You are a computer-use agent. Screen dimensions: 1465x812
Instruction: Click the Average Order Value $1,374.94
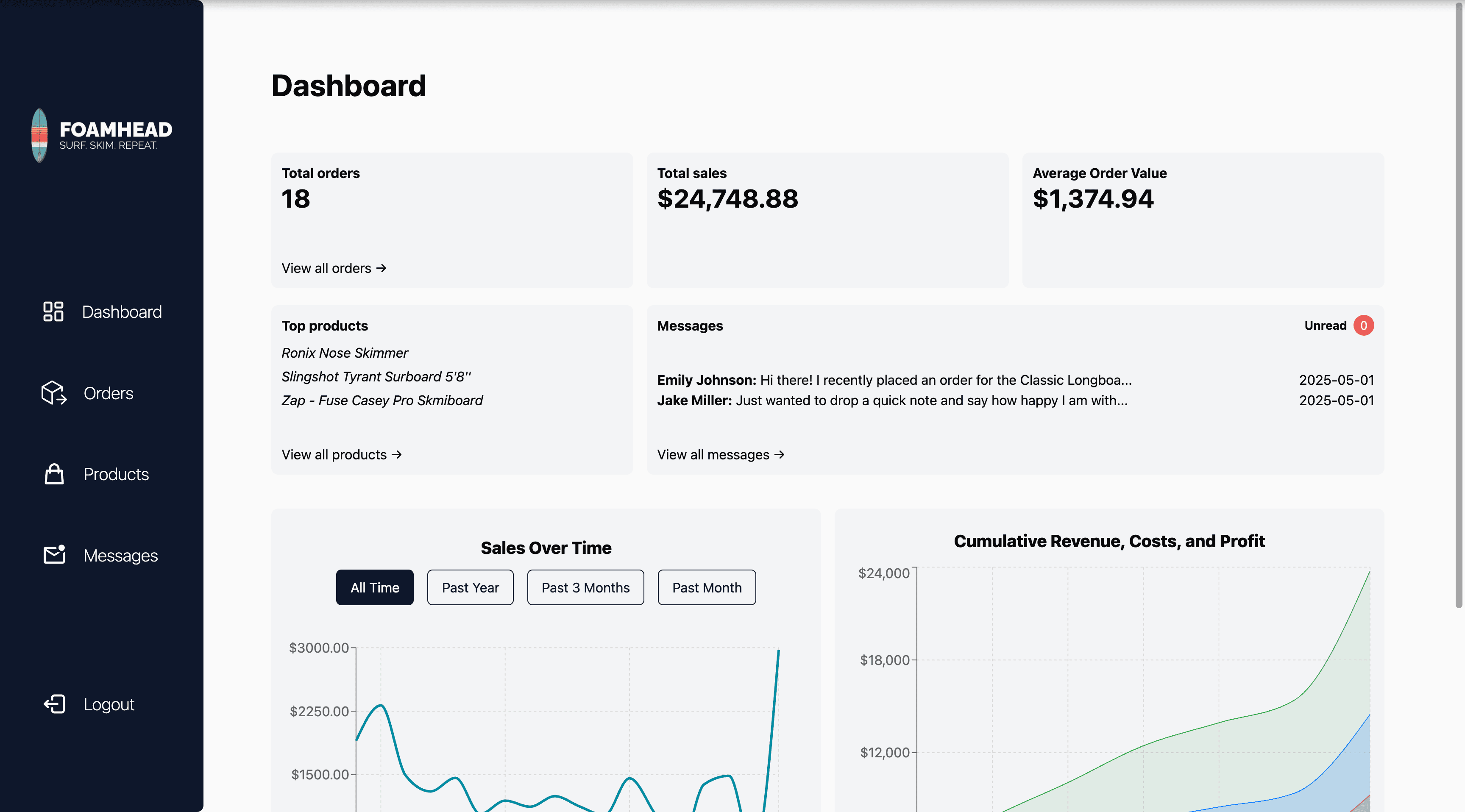[x=1093, y=198]
